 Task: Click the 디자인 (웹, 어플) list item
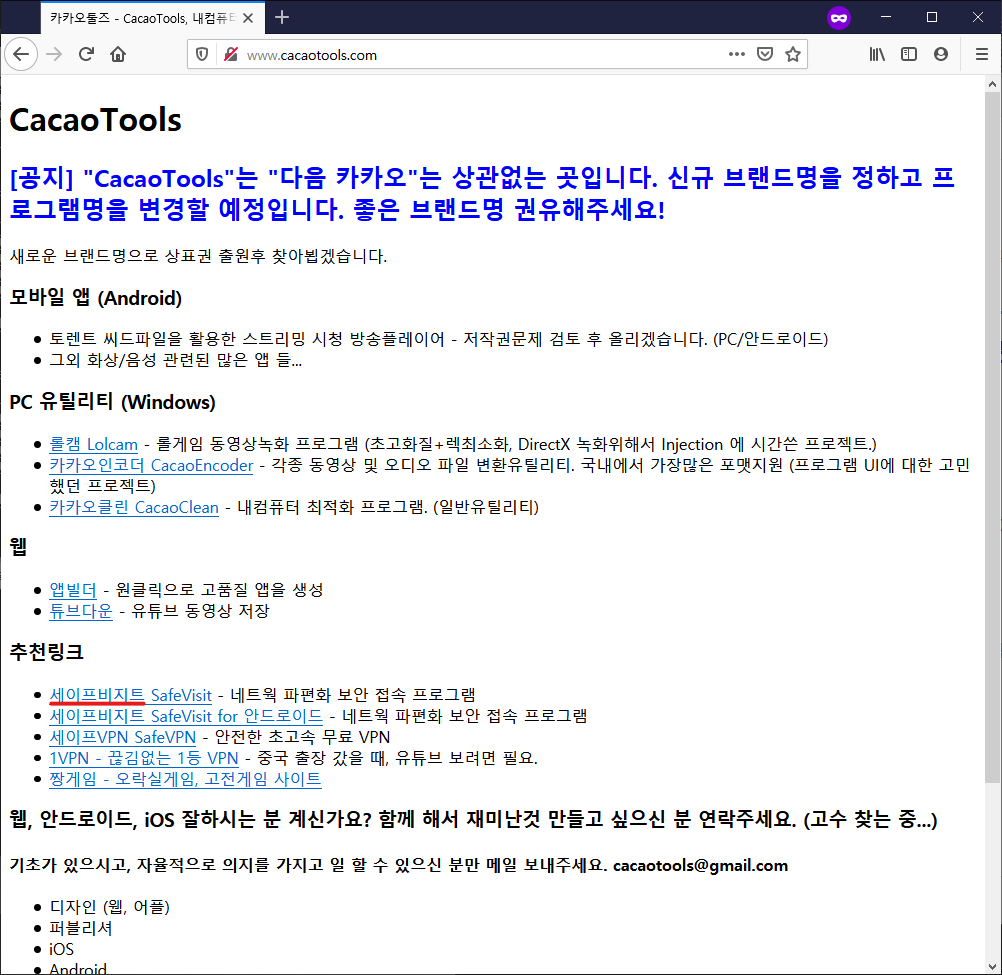(x=109, y=907)
